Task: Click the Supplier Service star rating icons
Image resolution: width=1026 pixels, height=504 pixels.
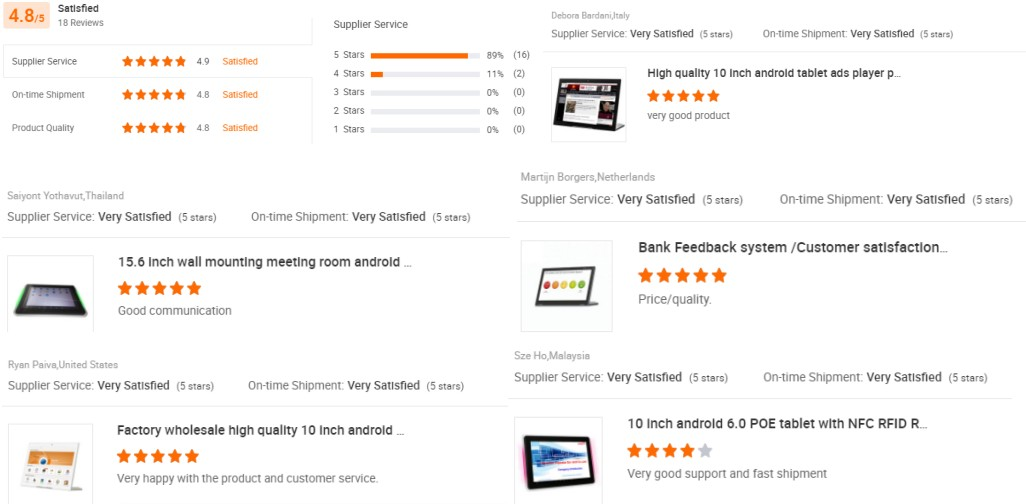Action: (x=154, y=61)
